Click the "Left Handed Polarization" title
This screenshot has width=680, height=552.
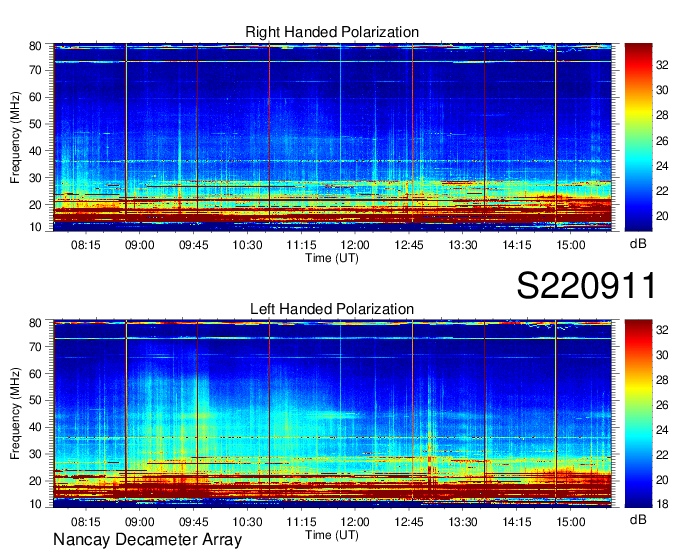[x=332, y=309]
